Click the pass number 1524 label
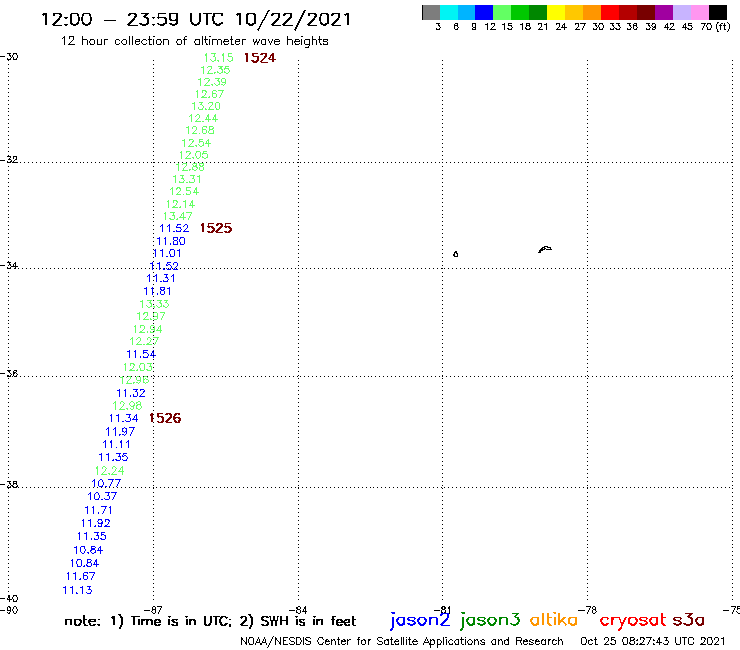 point(260,58)
